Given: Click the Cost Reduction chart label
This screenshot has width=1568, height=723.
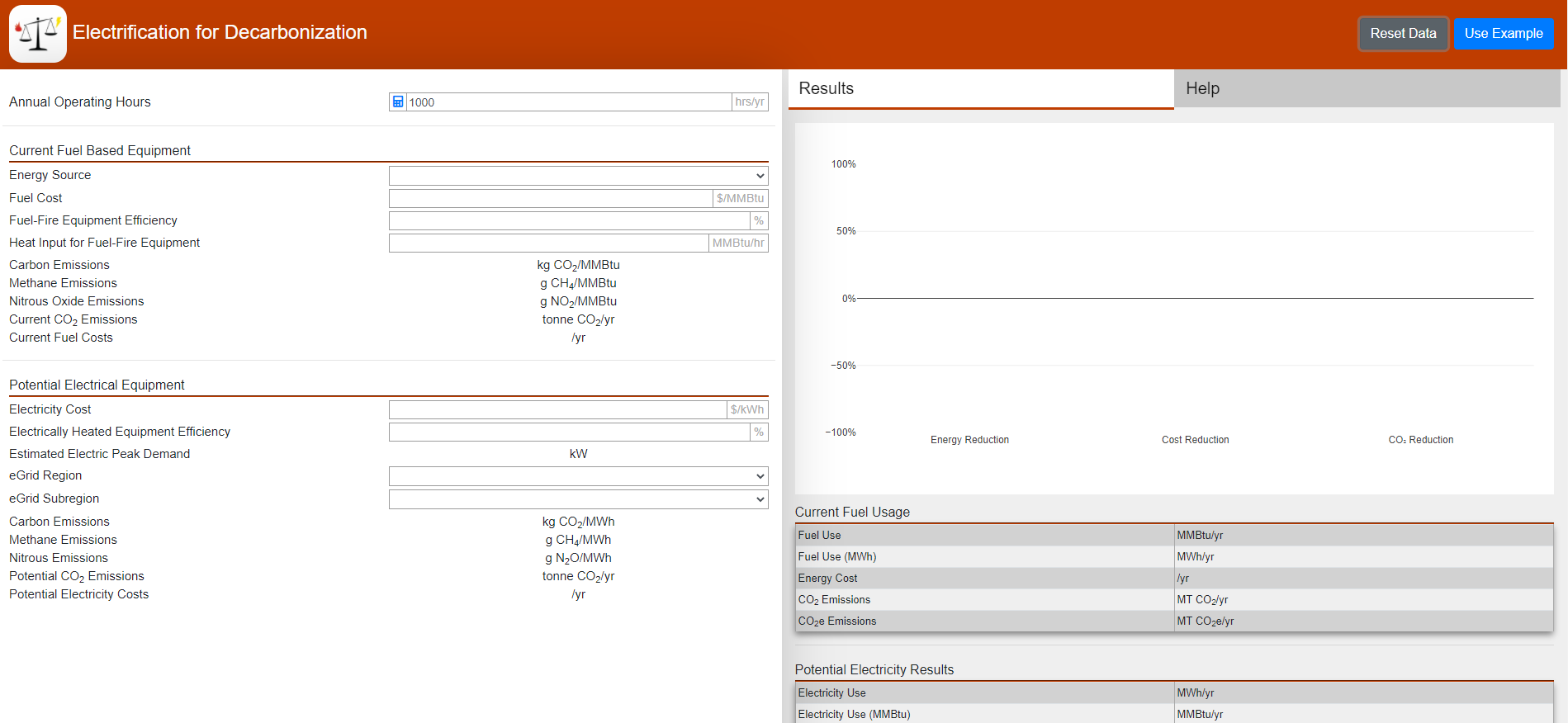Looking at the screenshot, I should (x=1195, y=440).
